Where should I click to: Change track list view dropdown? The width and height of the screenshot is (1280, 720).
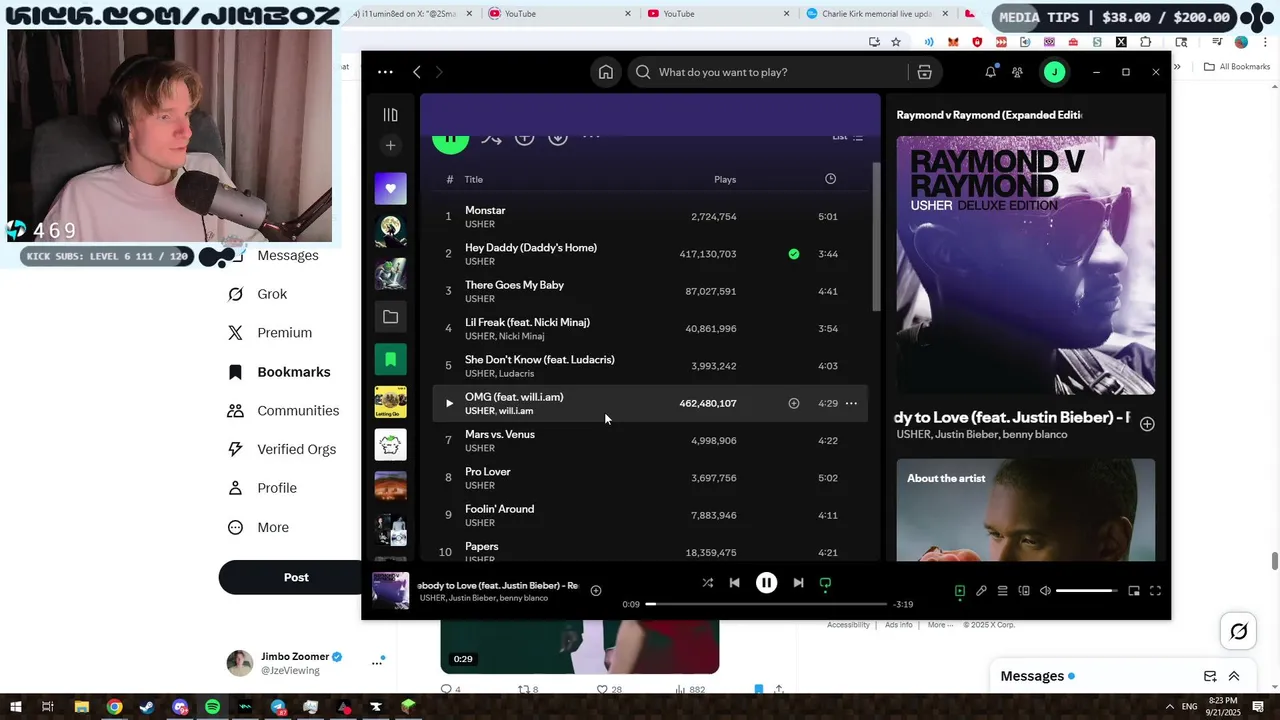[848, 137]
